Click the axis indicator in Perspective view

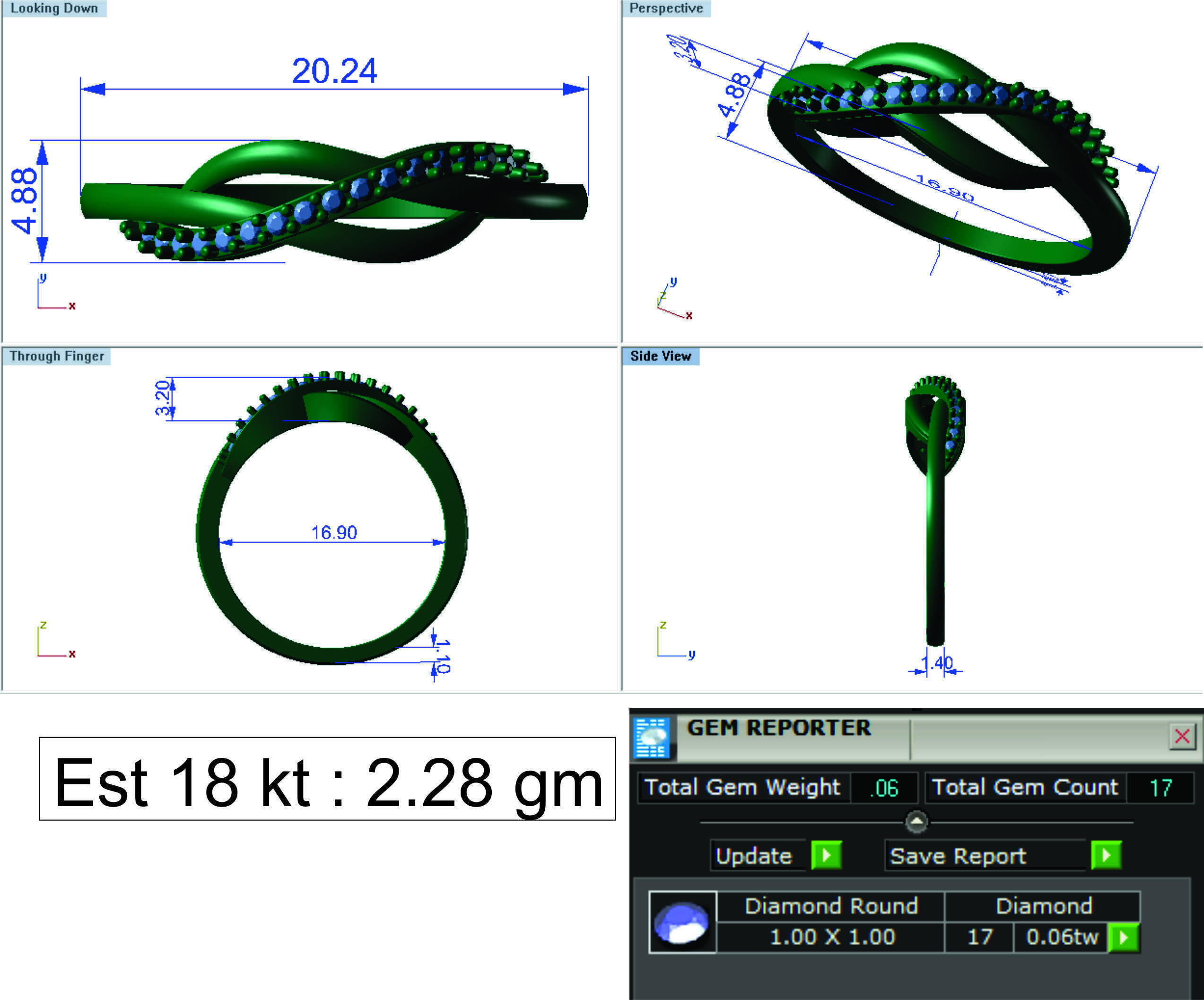click(x=675, y=298)
